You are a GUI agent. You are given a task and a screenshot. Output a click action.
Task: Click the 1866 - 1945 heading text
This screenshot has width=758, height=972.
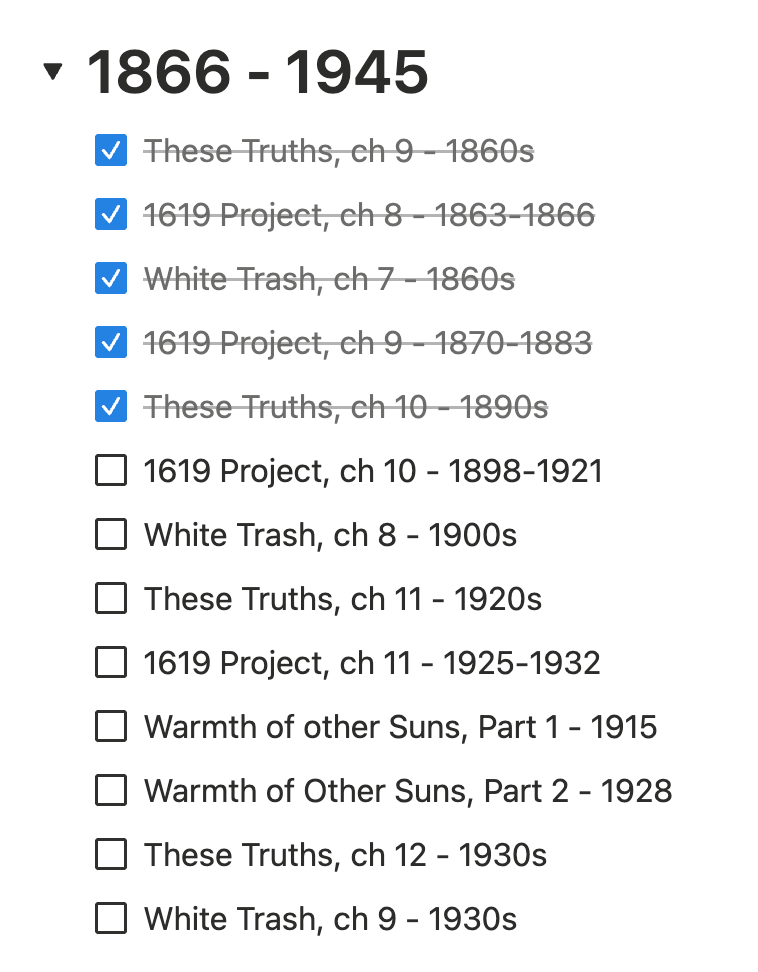click(258, 72)
